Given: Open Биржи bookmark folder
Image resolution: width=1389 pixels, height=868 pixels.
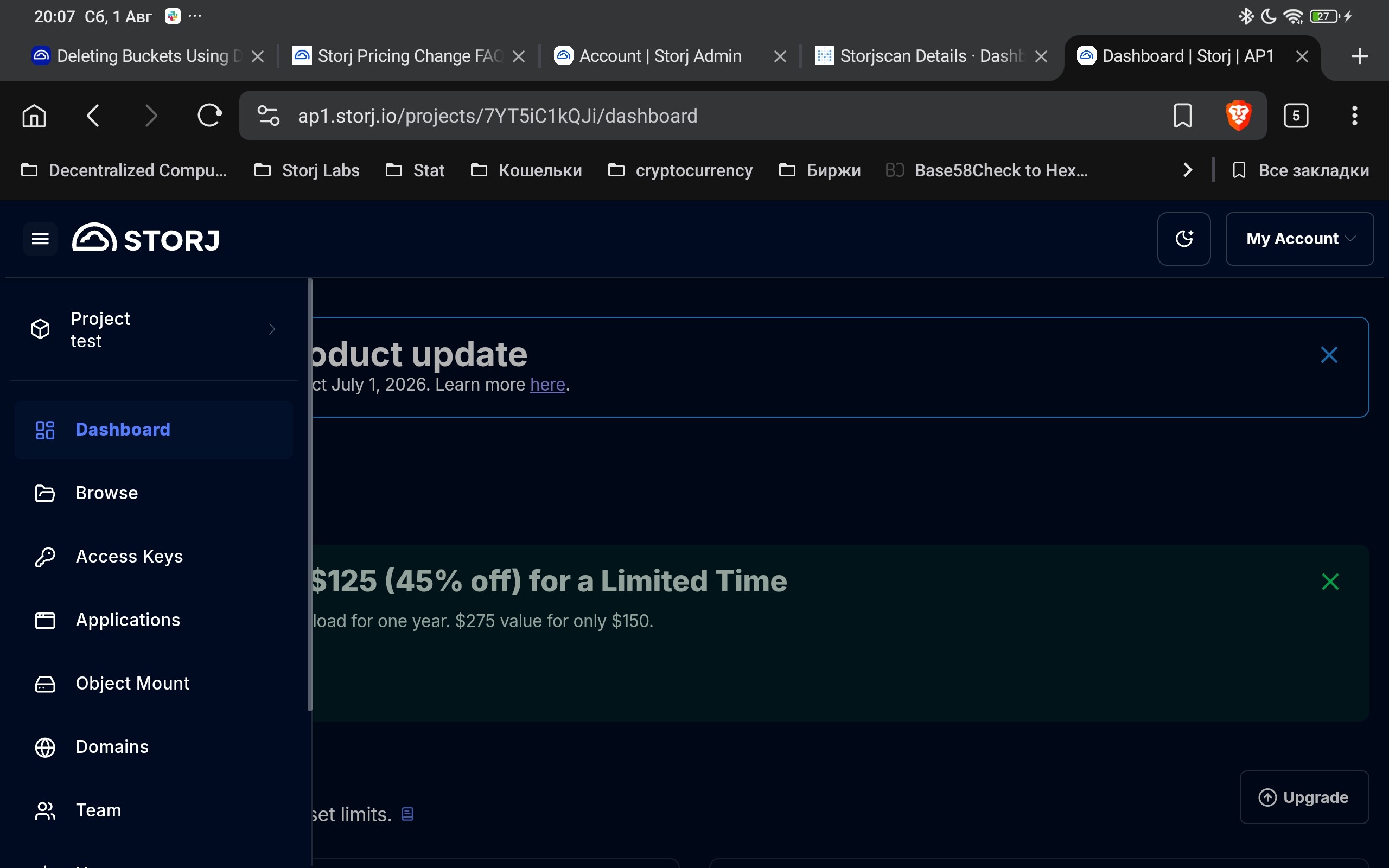Looking at the screenshot, I should 820,170.
